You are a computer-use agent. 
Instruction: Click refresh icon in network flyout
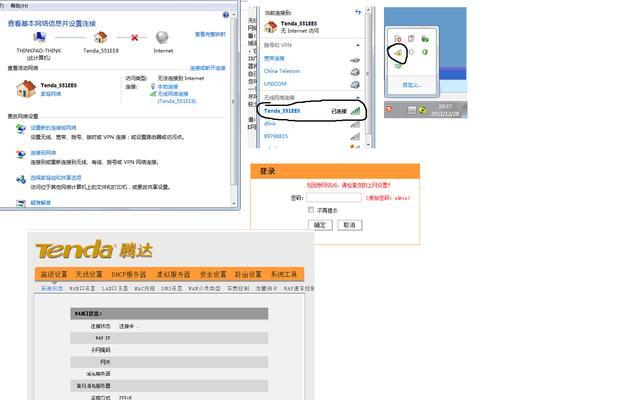(358, 13)
